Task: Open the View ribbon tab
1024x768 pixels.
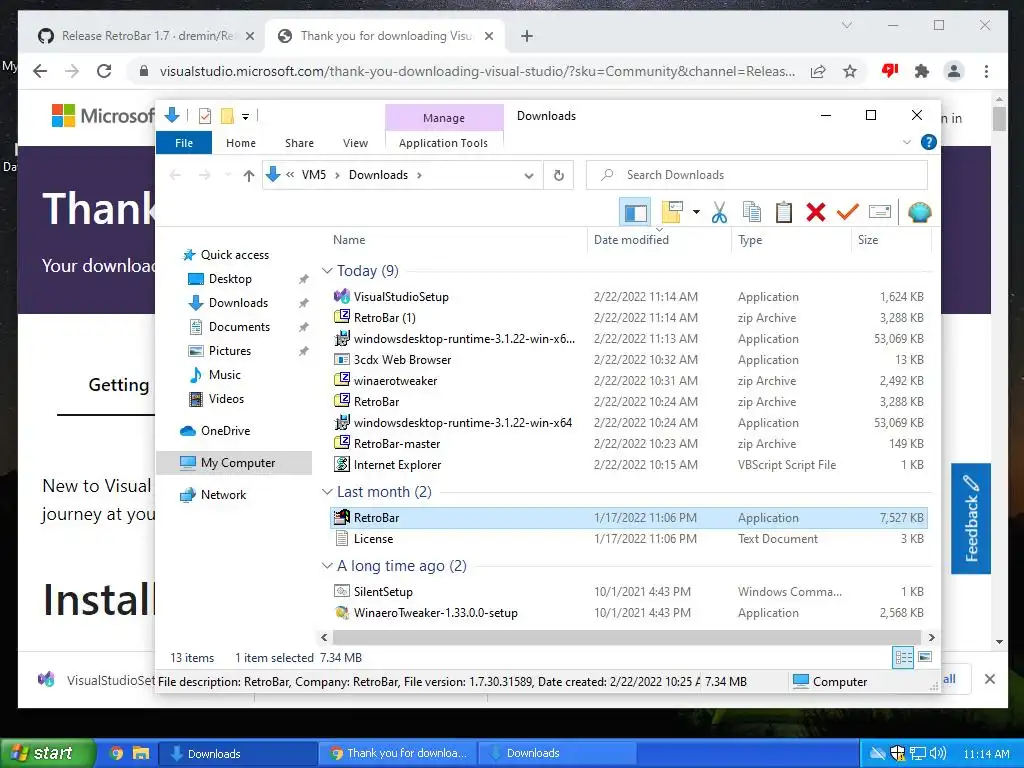Action: 355,143
